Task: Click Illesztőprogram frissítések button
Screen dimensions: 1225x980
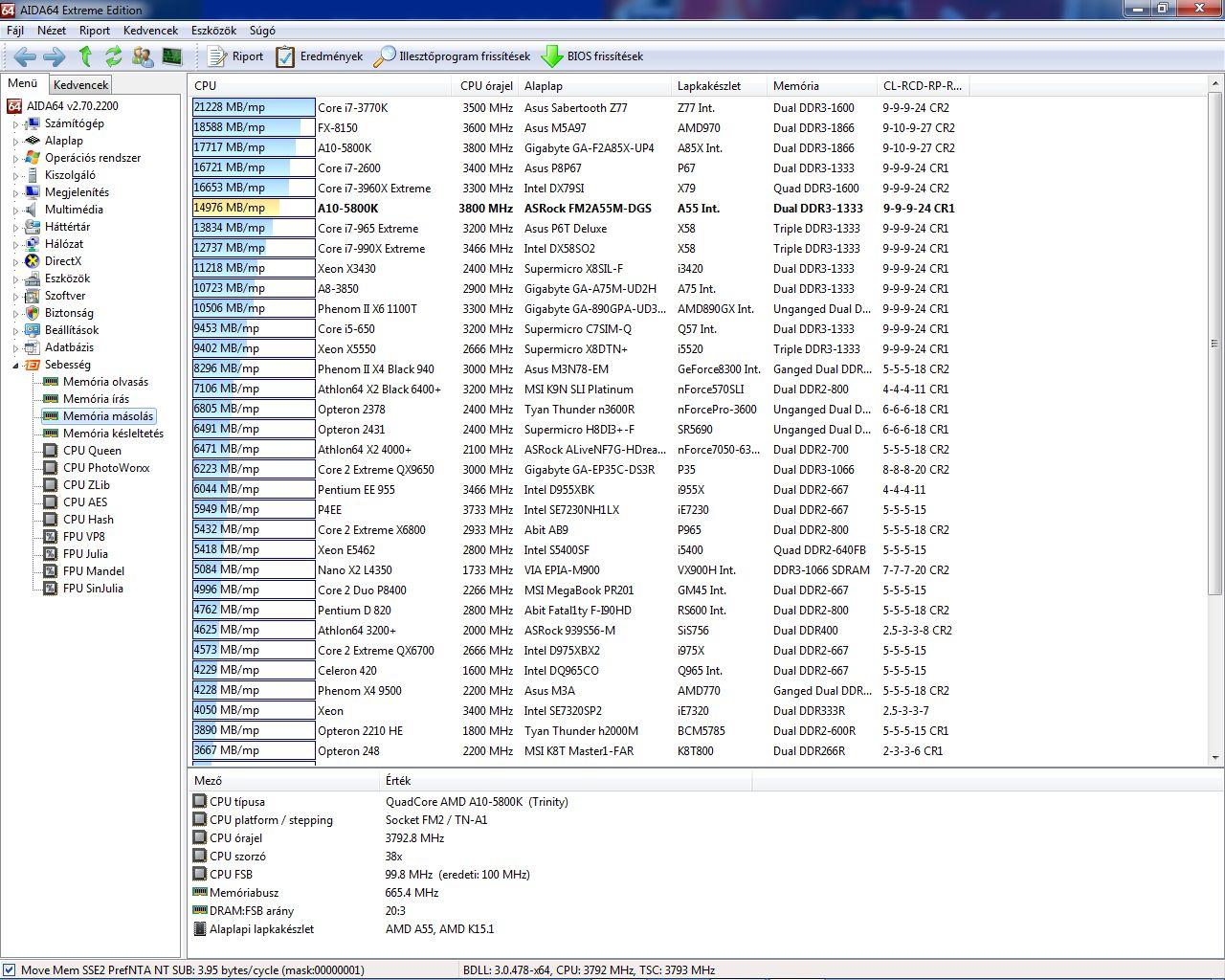Action: coord(452,56)
